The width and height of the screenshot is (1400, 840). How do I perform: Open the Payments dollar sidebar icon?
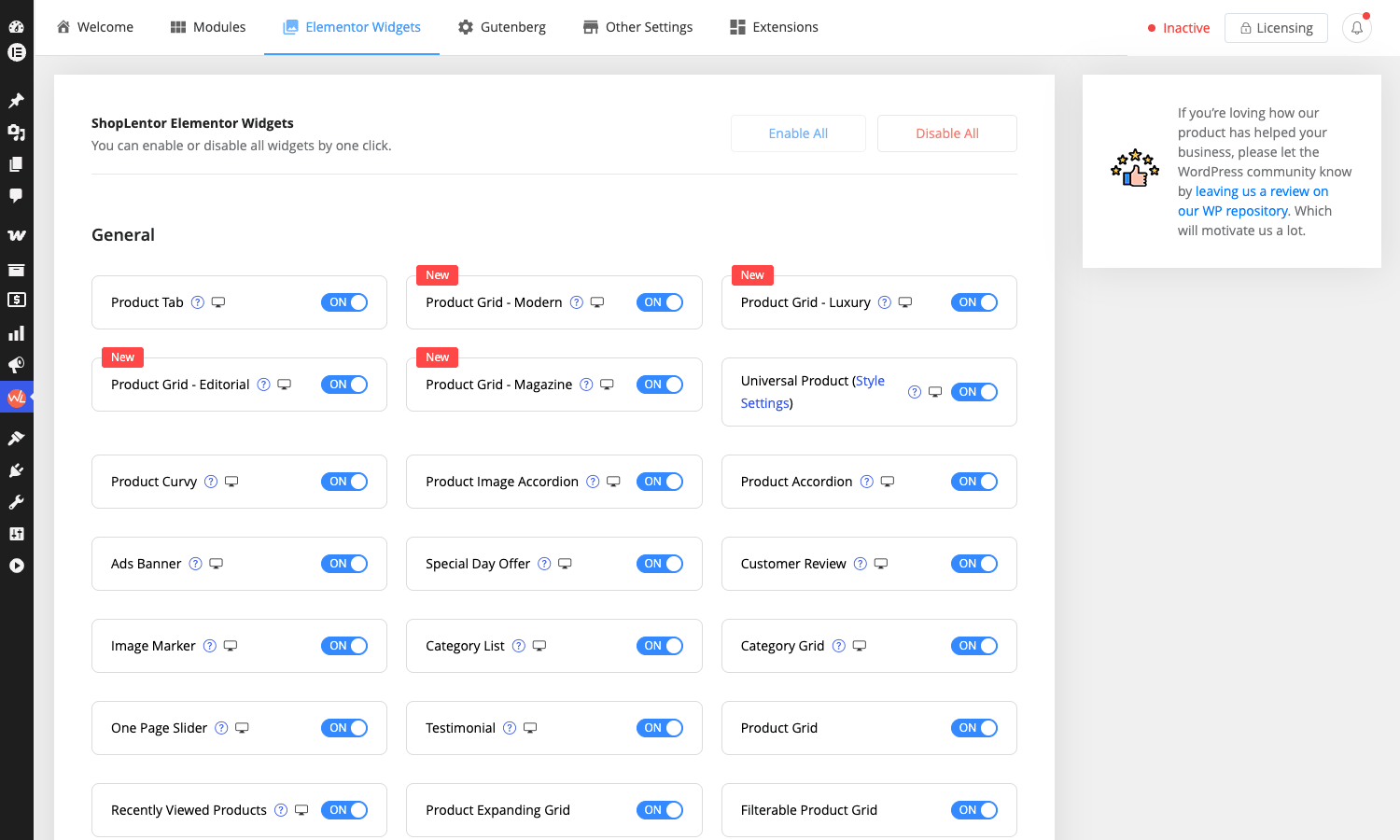(x=16, y=300)
